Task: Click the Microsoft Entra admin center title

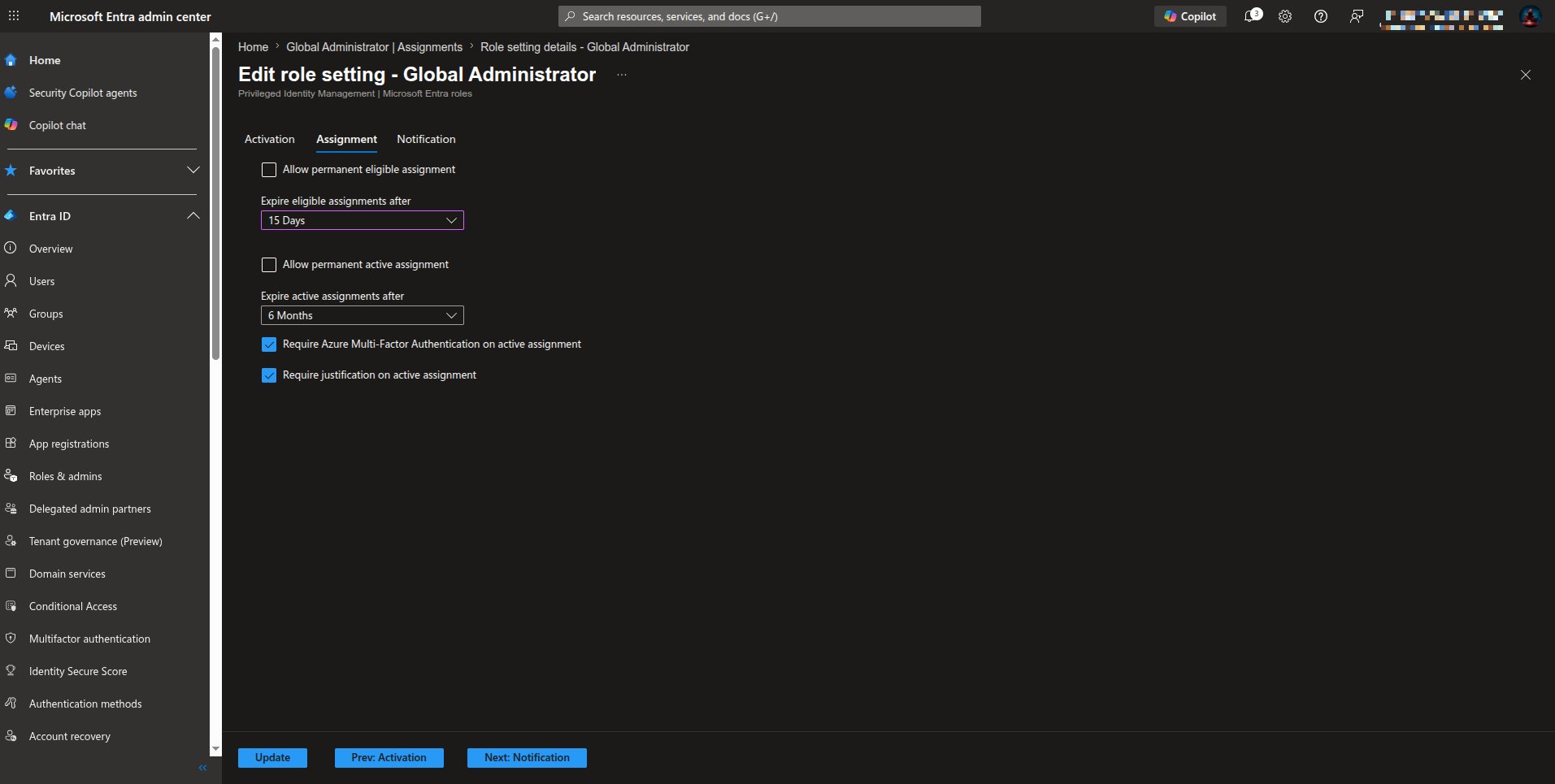Action: 130,16
